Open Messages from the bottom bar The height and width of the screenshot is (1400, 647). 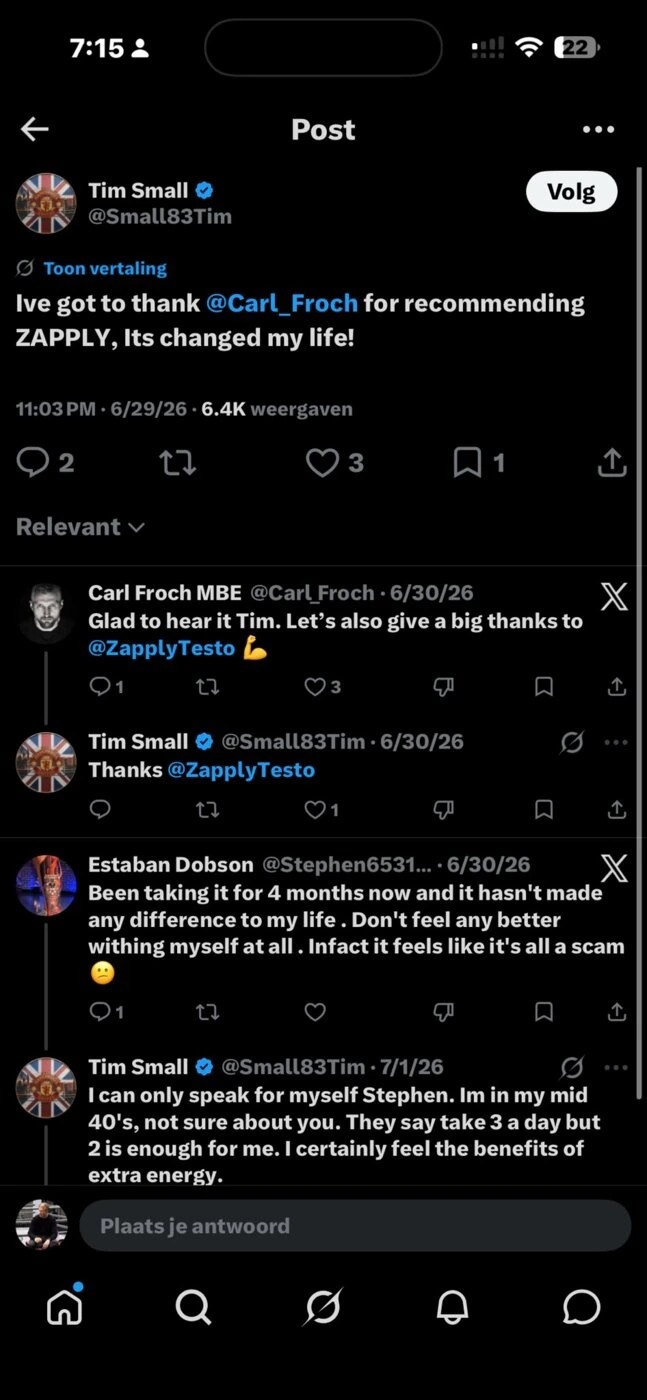coord(582,1306)
